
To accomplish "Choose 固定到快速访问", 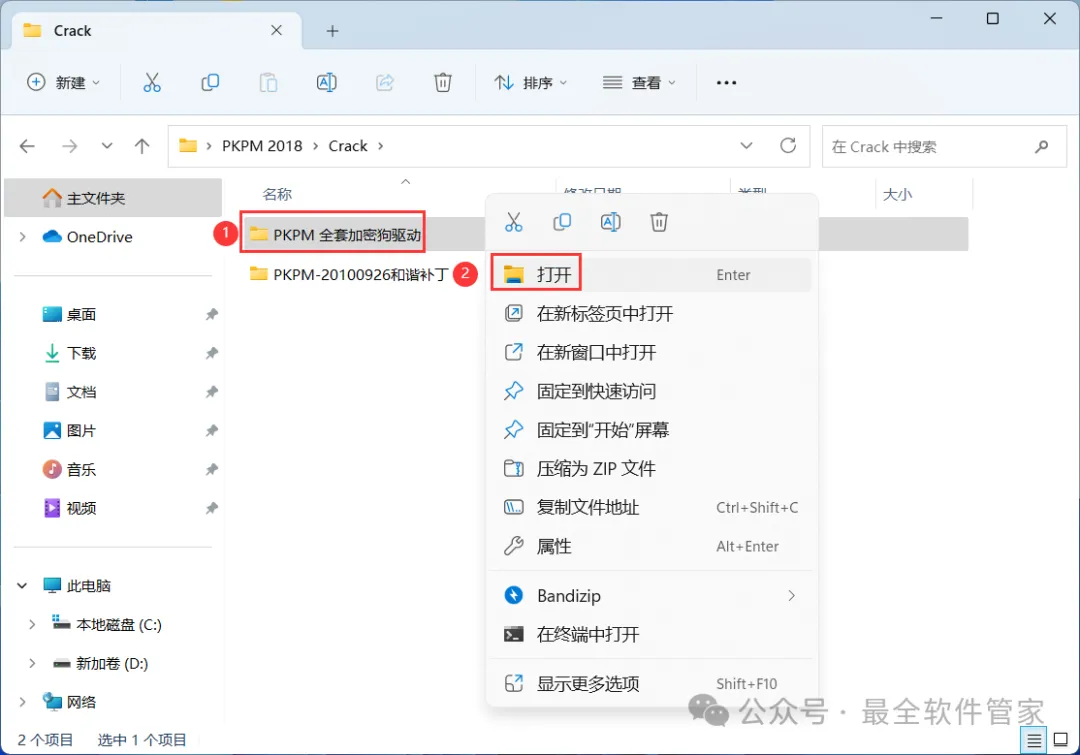I will click(651, 391).
